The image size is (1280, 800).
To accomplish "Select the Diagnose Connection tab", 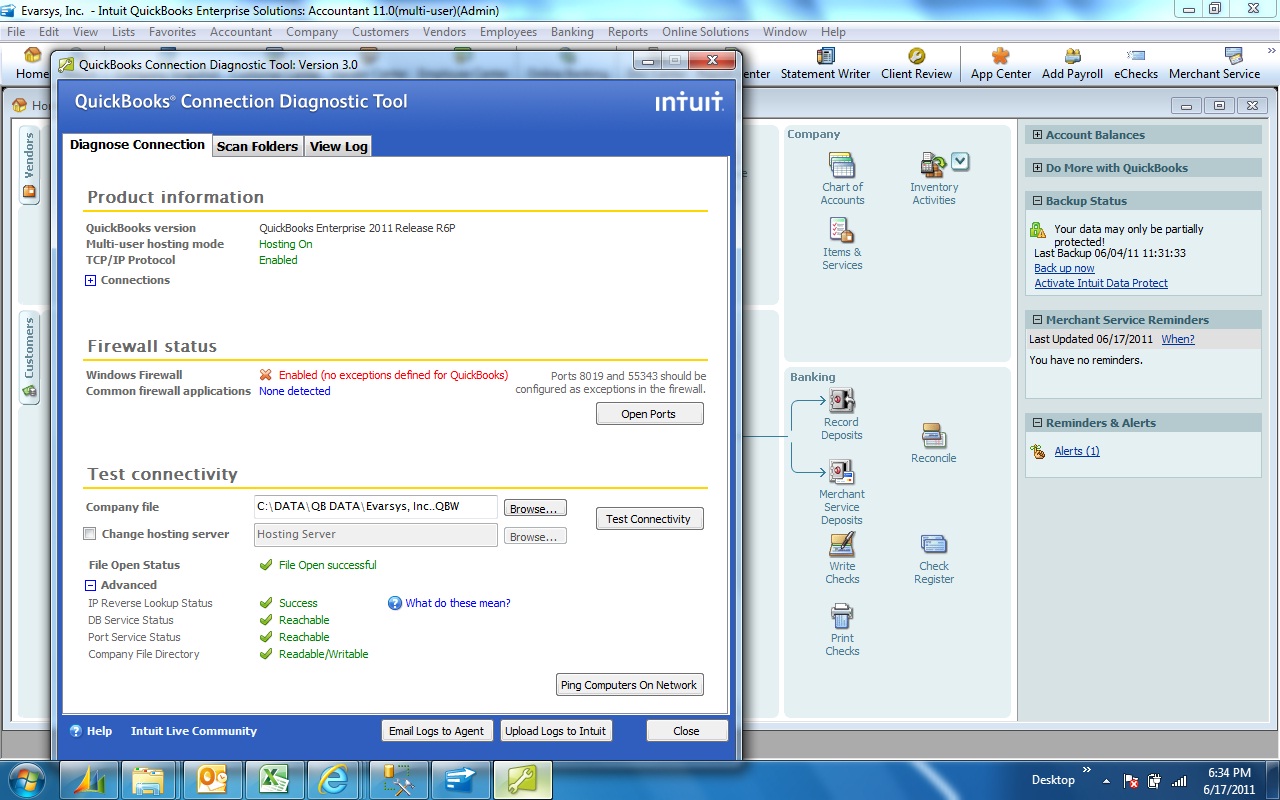I will (137, 145).
